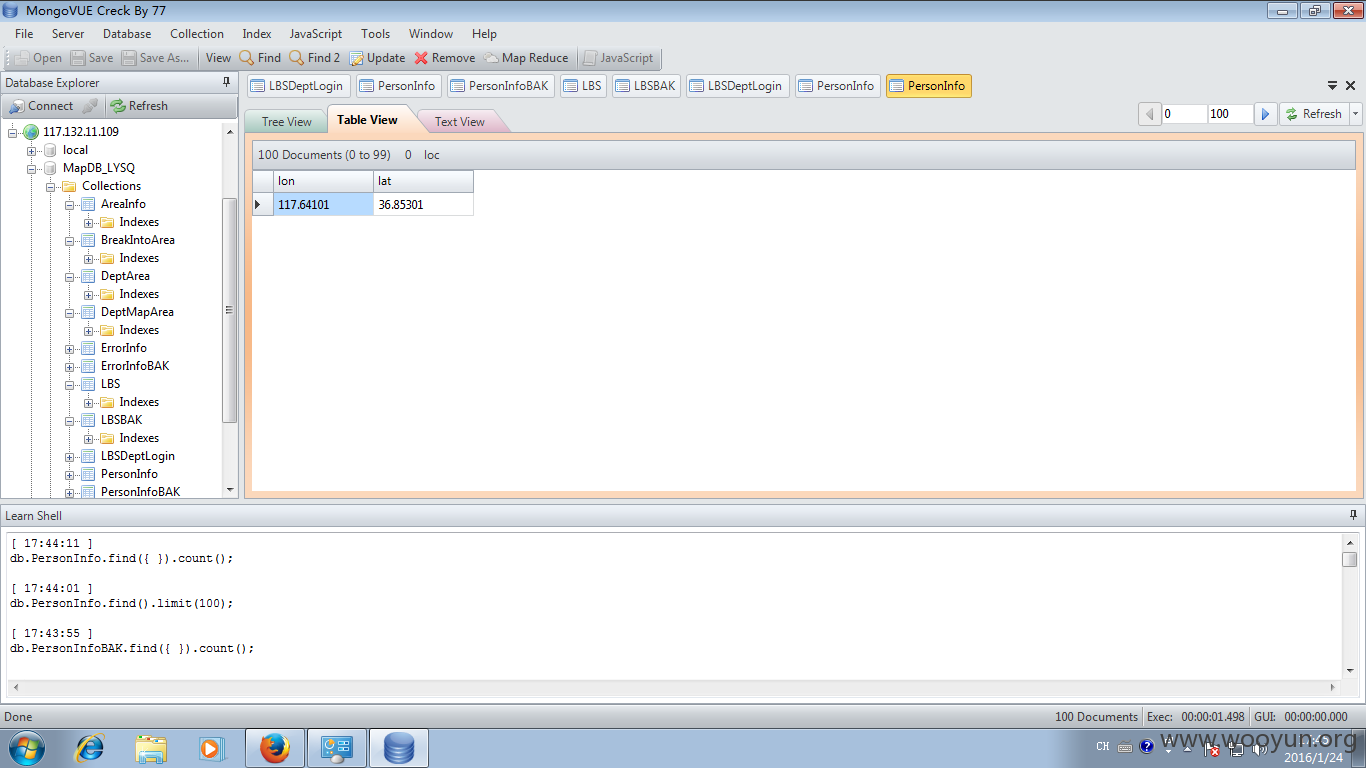
Task: Open the document tabs list dropdown arrow
Action: 1333,86
